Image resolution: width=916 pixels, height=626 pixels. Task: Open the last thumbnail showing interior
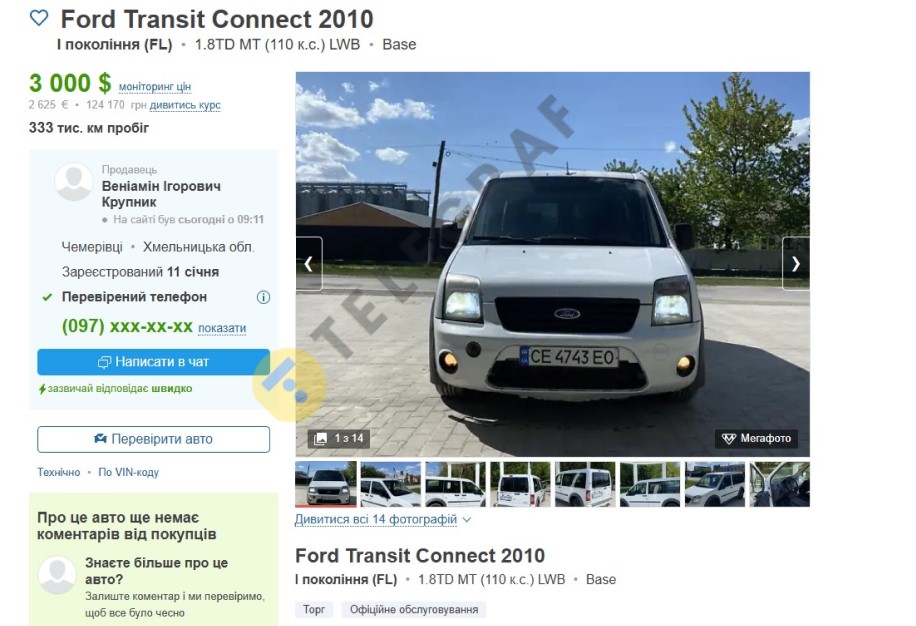(x=780, y=484)
